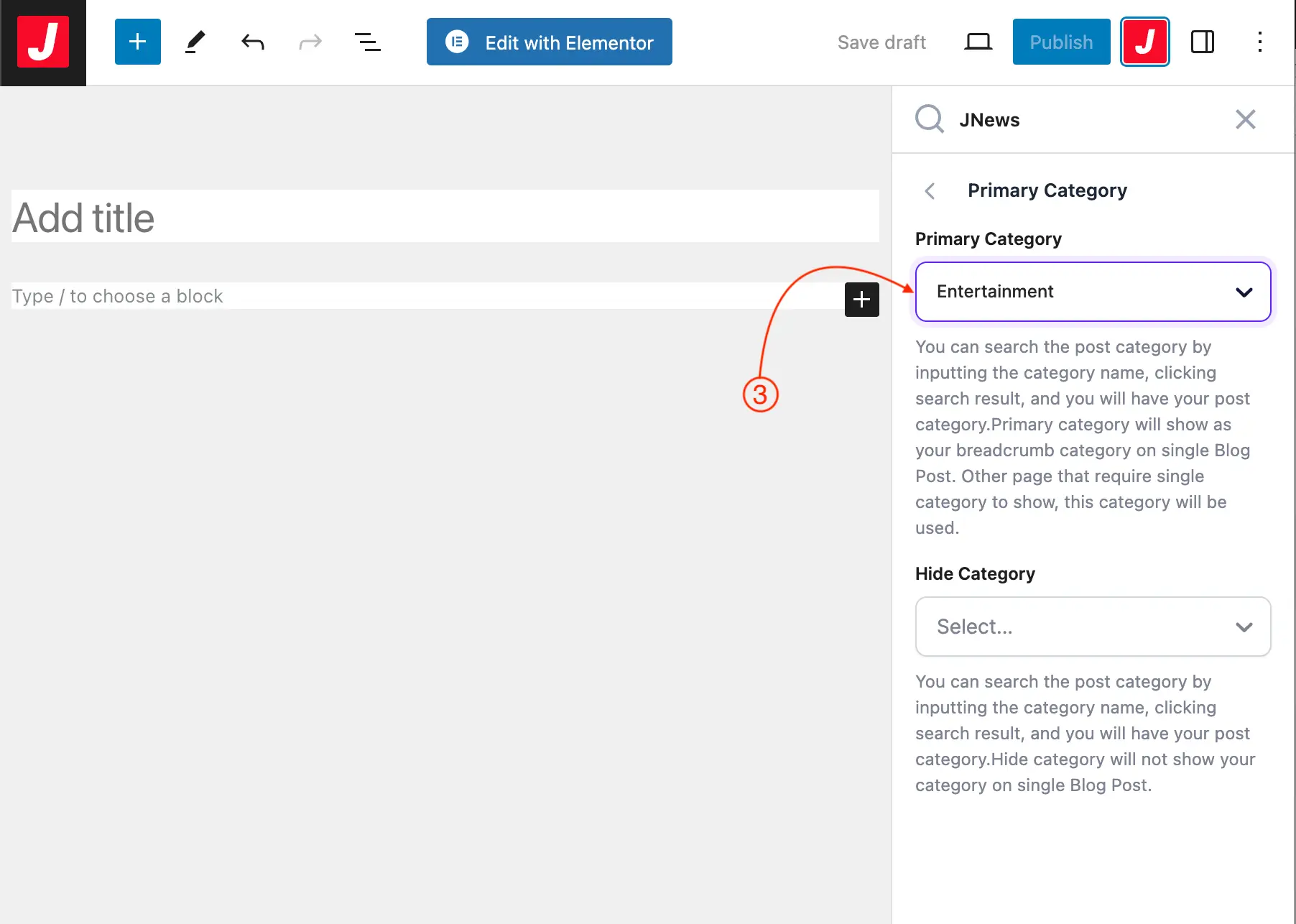The width and height of the screenshot is (1296, 924).
Task: Click the JNews logo in top-left corner
Action: pyautogui.click(x=43, y=42)
